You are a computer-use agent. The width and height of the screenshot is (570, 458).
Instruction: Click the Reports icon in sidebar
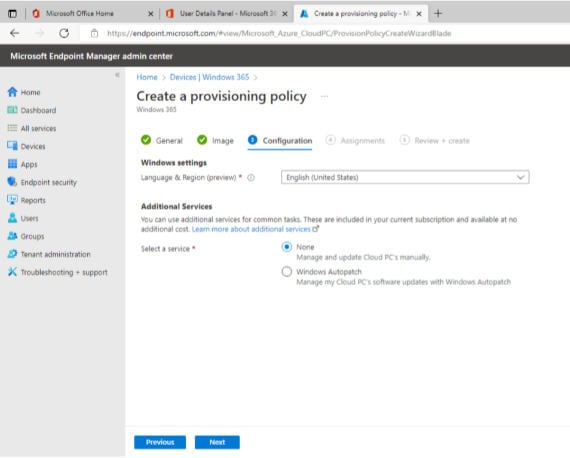(12, 200)
